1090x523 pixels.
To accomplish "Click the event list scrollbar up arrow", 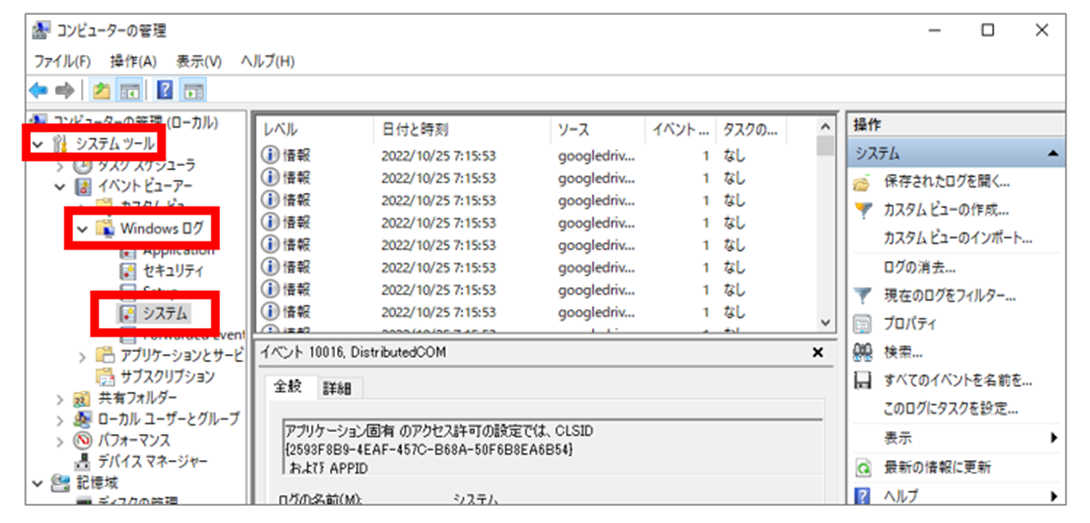I will pyautogui.click(x=825, y=127).
